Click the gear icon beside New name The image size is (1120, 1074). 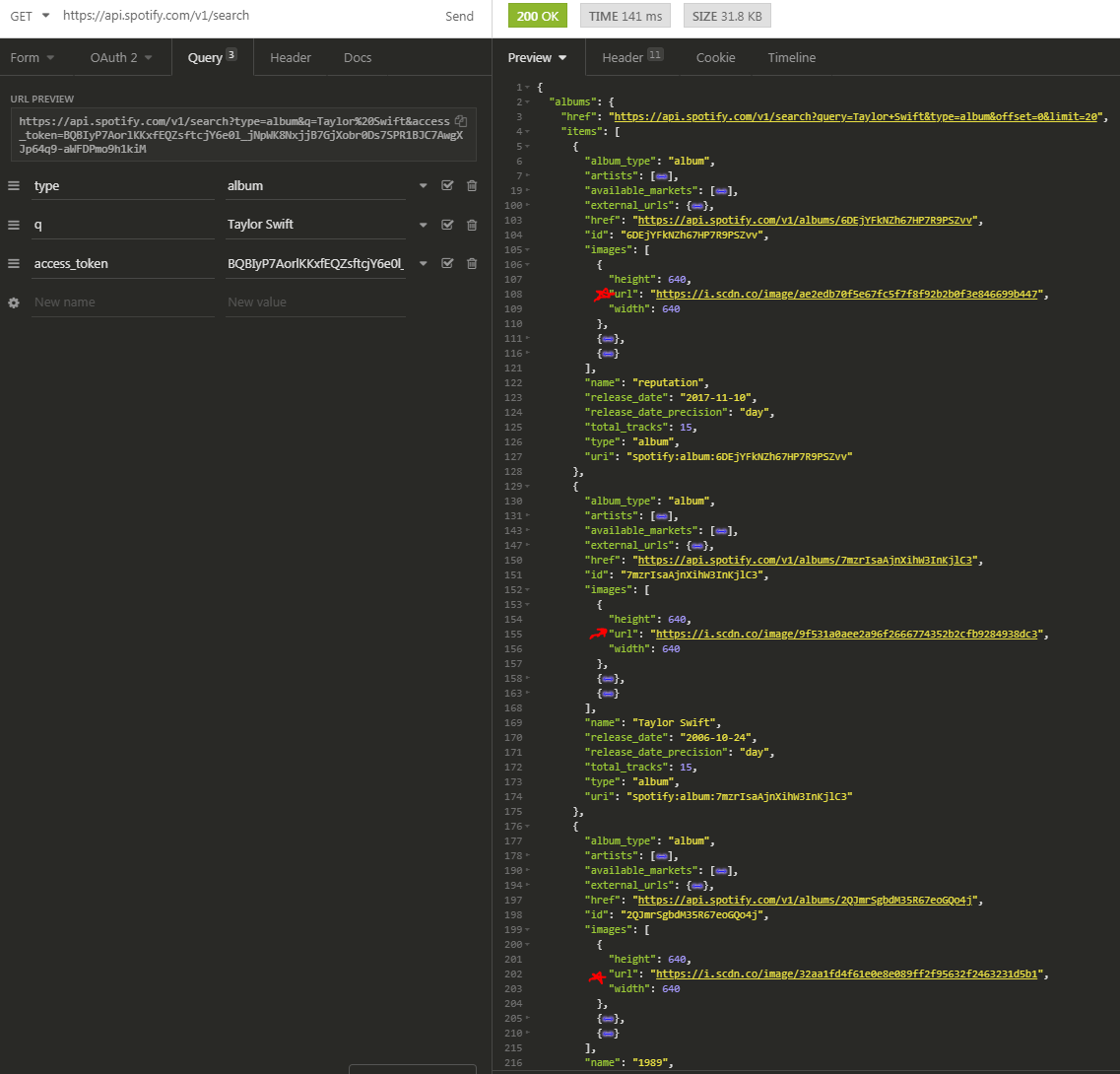(x=14, y=302)
